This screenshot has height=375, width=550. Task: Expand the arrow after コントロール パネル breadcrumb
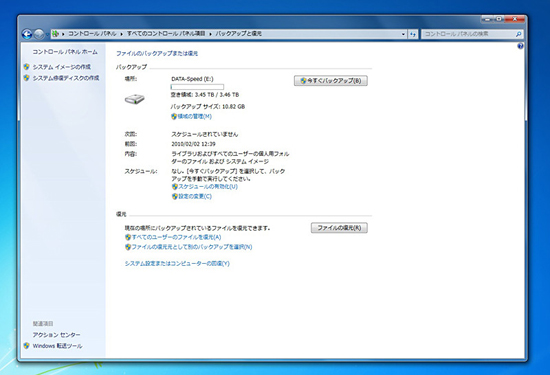coord(122,34)
